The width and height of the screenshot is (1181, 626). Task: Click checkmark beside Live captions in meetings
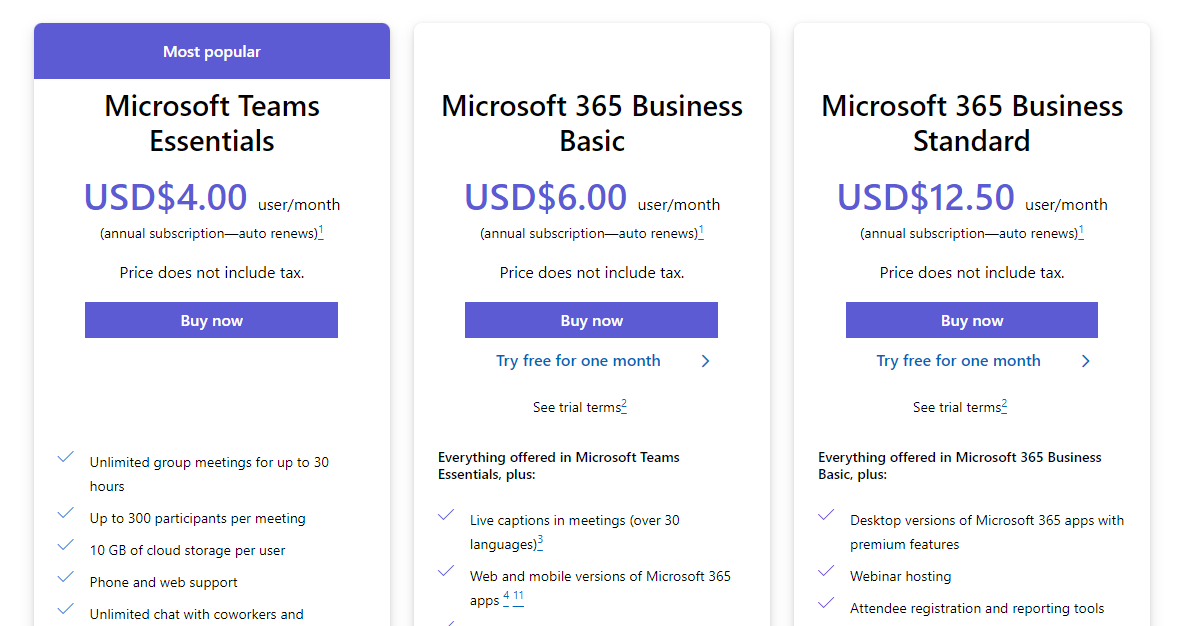point(446,515)
